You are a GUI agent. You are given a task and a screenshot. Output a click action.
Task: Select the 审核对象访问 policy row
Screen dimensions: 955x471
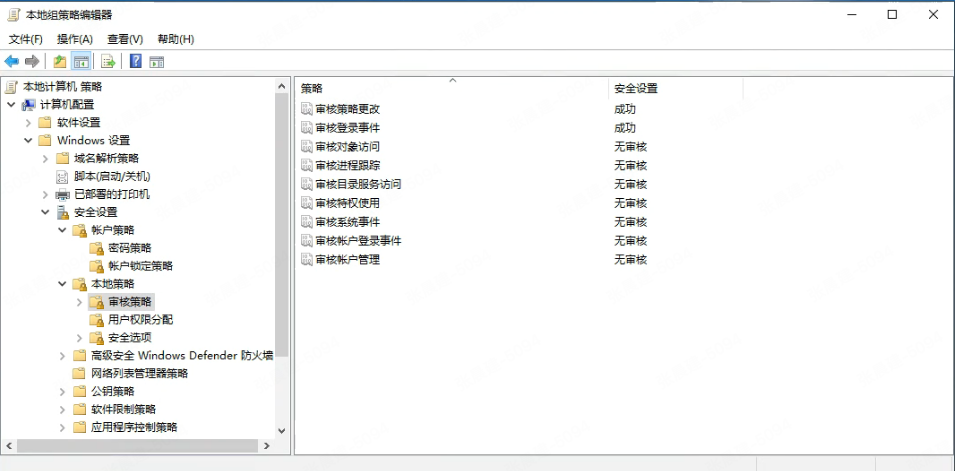[348, 147]
